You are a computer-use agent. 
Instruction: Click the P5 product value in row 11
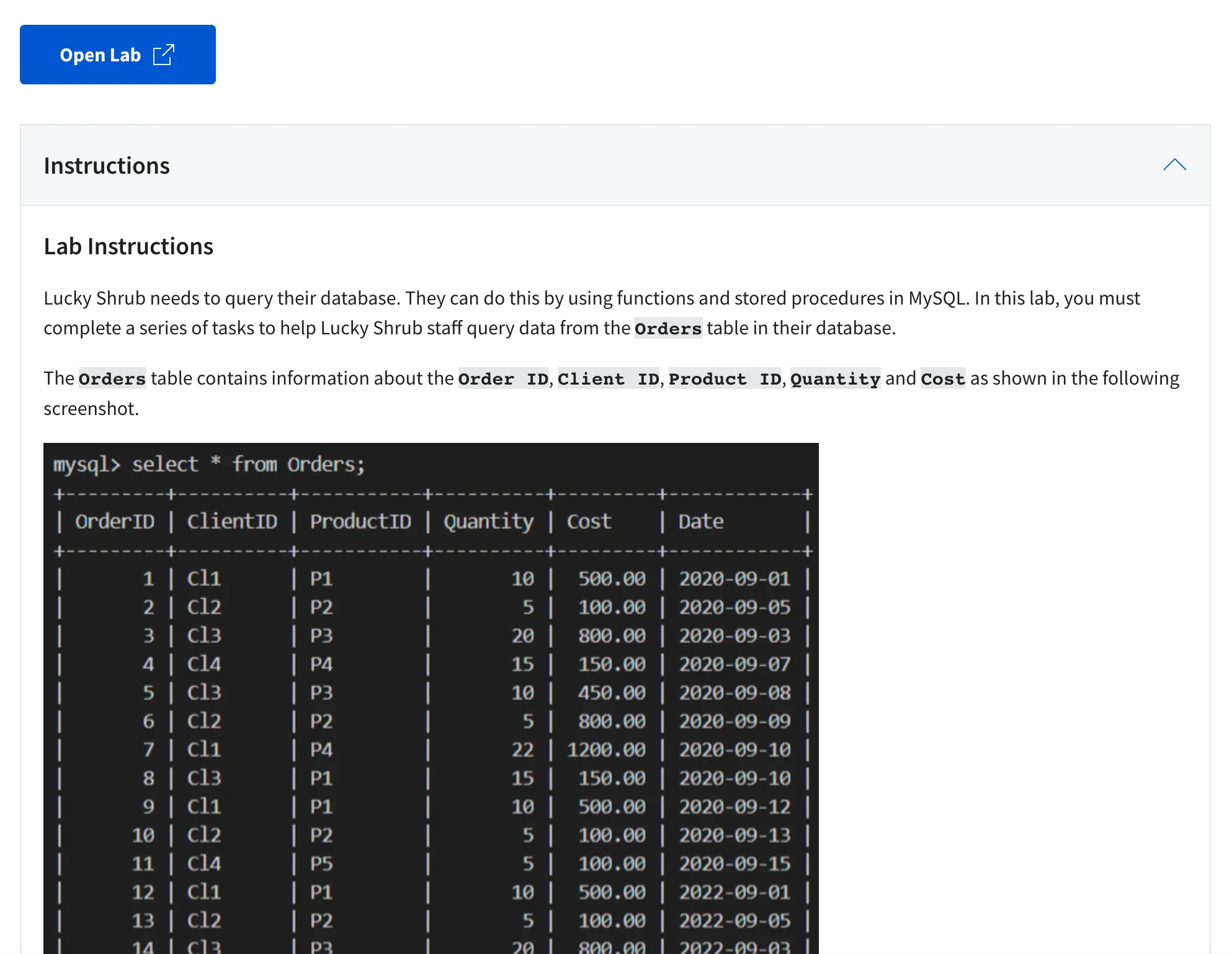321,863
